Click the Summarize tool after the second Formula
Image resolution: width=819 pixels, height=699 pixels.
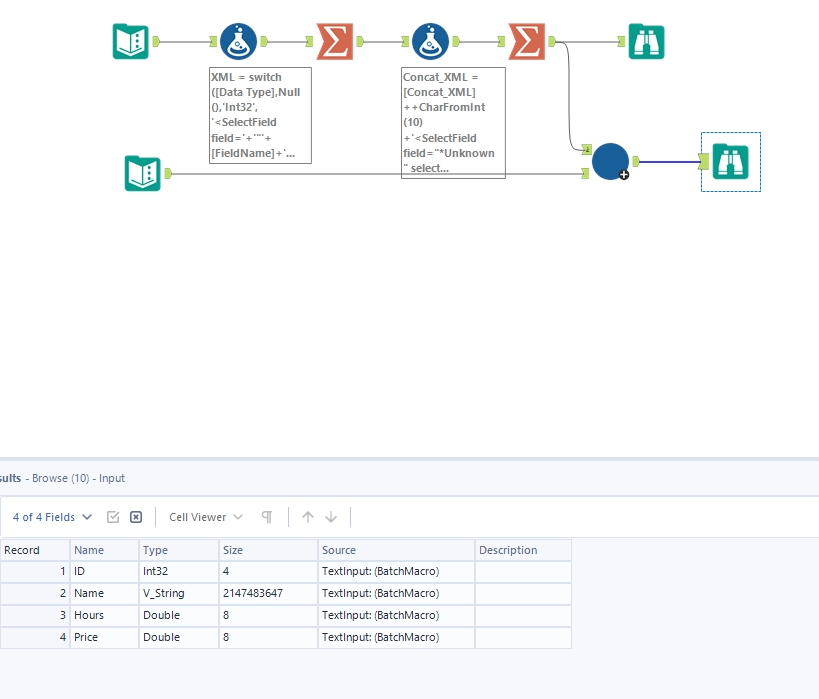[526, 41]
